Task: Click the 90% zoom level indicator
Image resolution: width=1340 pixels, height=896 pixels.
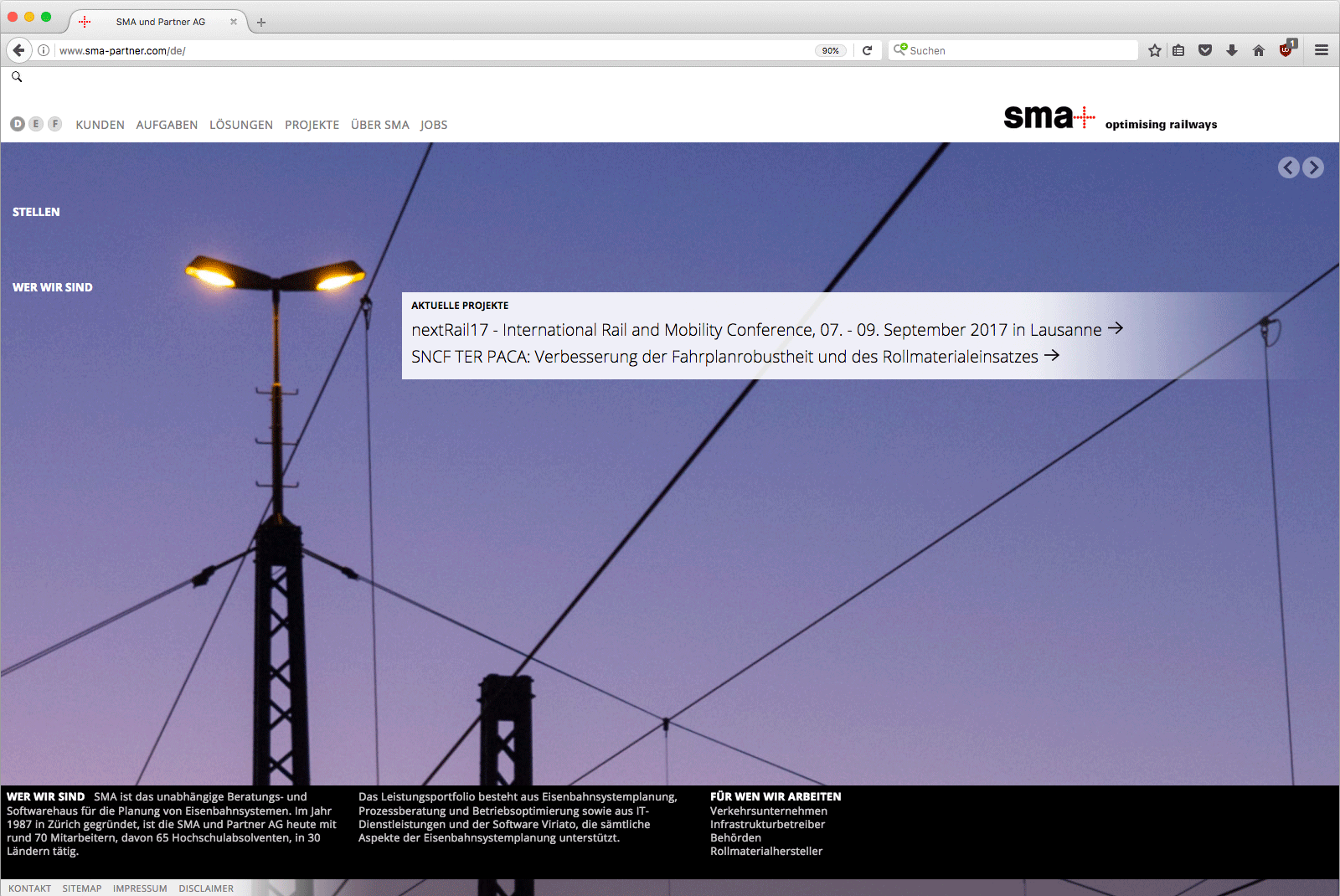Action: [830, 50]
